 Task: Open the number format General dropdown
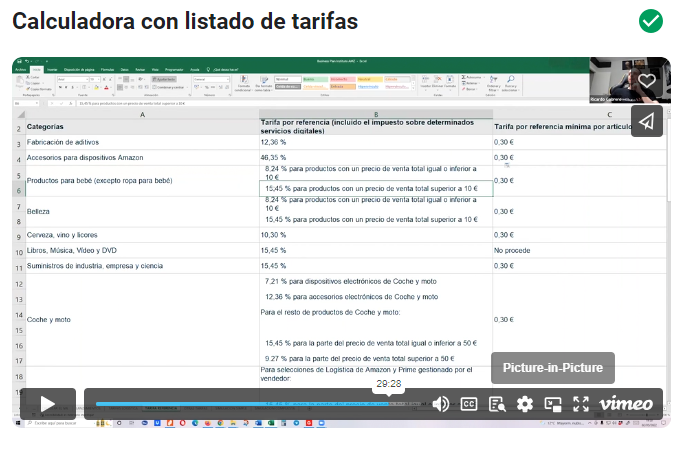(212, 79)
